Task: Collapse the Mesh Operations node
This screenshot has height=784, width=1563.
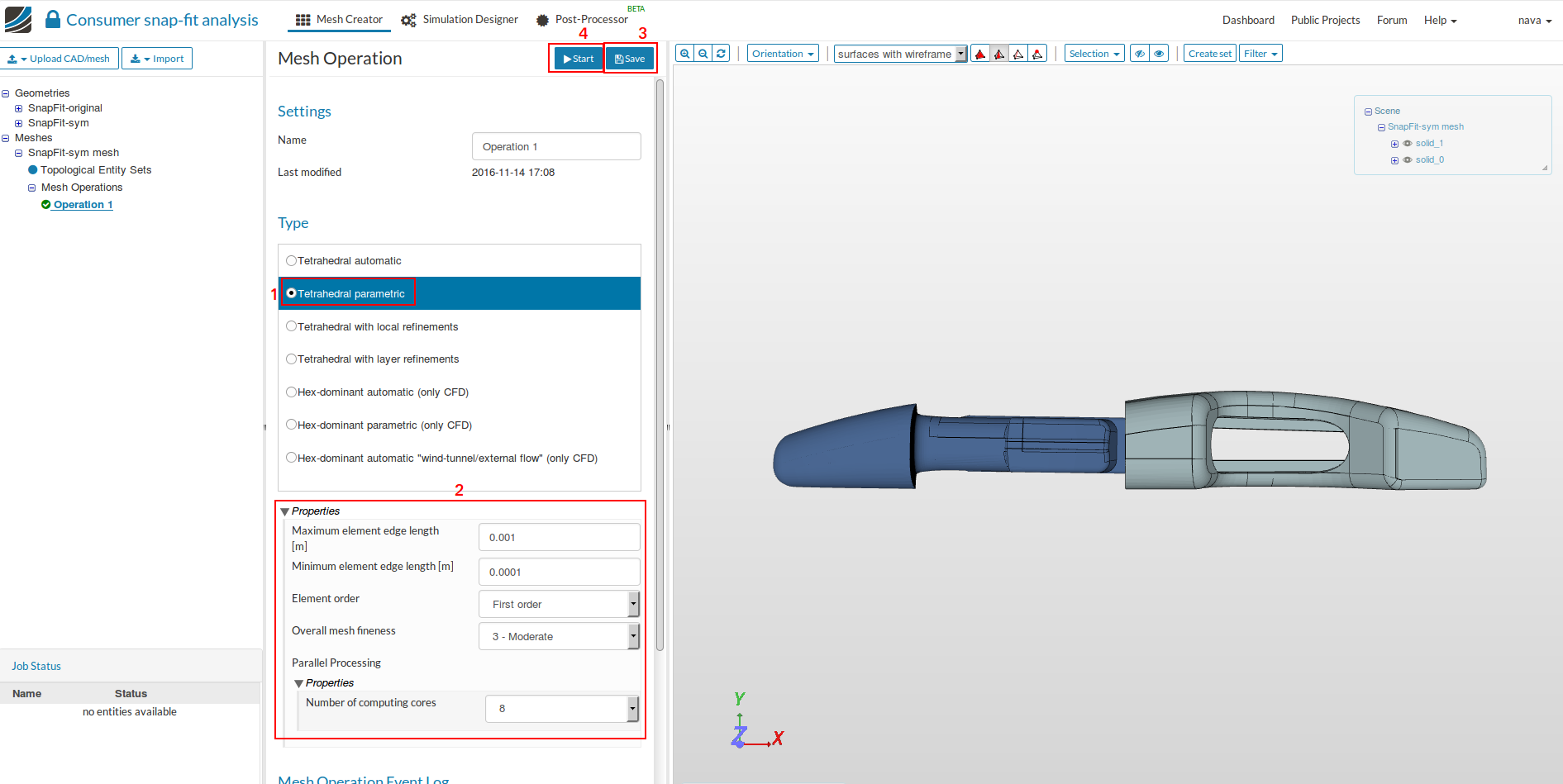Action: click(32, 188)
